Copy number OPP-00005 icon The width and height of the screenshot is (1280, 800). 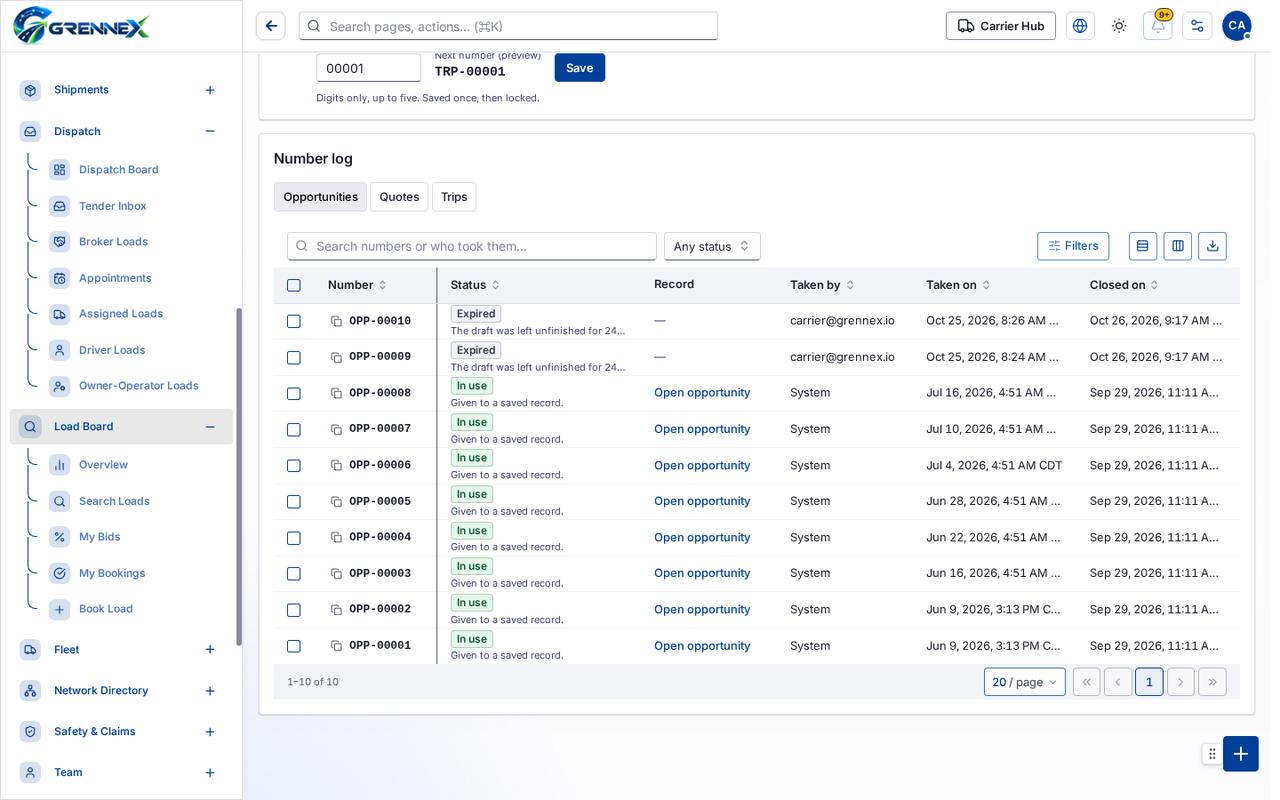[x=336, y=502]
